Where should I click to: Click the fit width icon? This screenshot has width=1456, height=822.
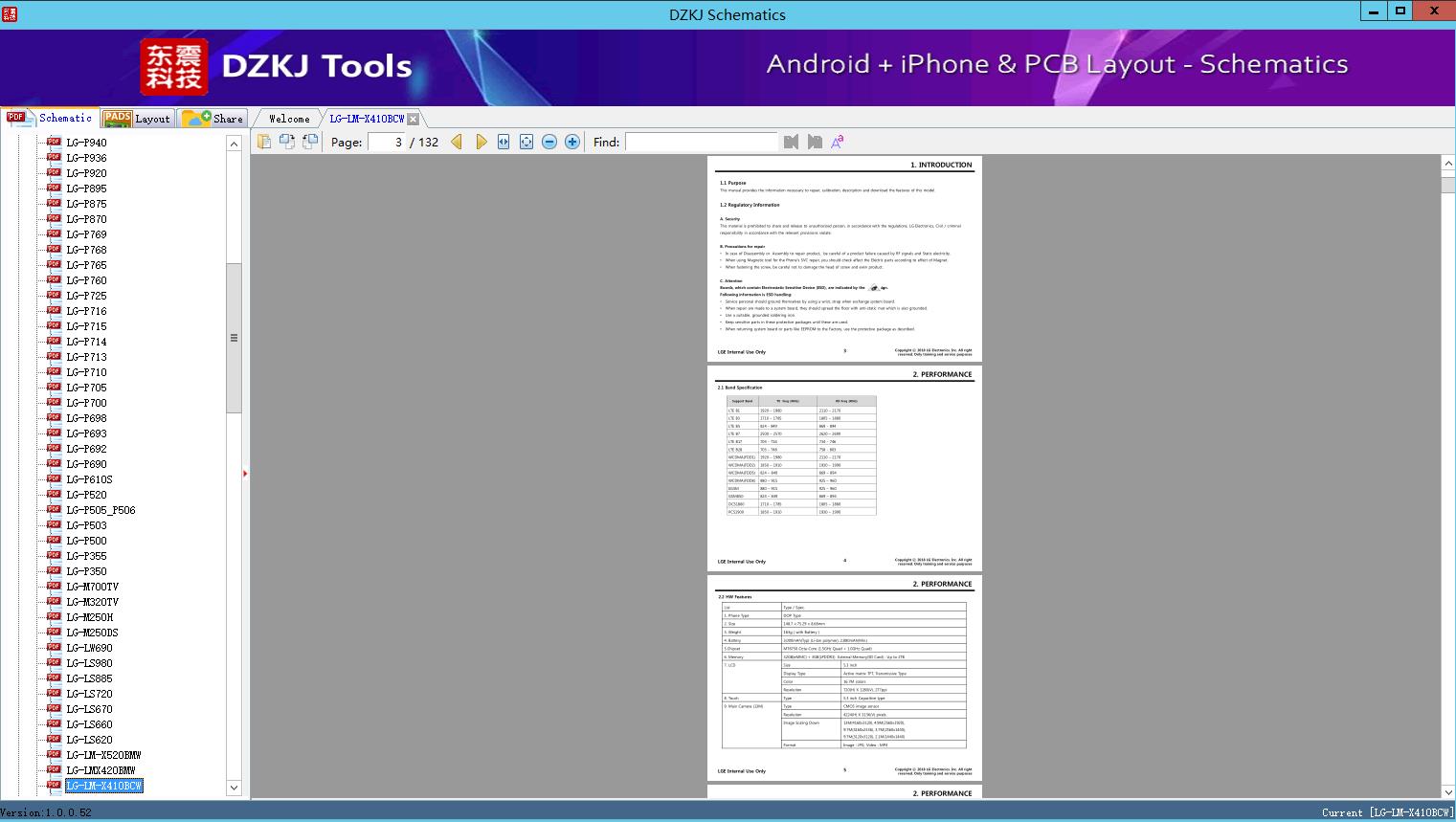504,142
